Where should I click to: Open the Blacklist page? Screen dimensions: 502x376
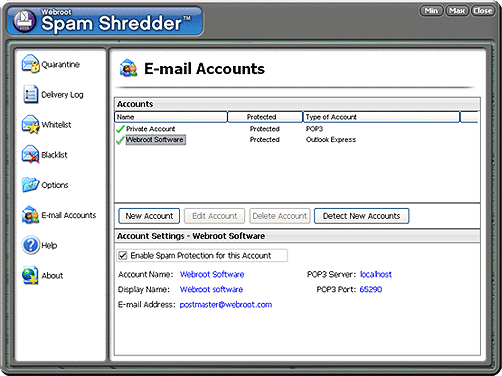pos(54,155)
